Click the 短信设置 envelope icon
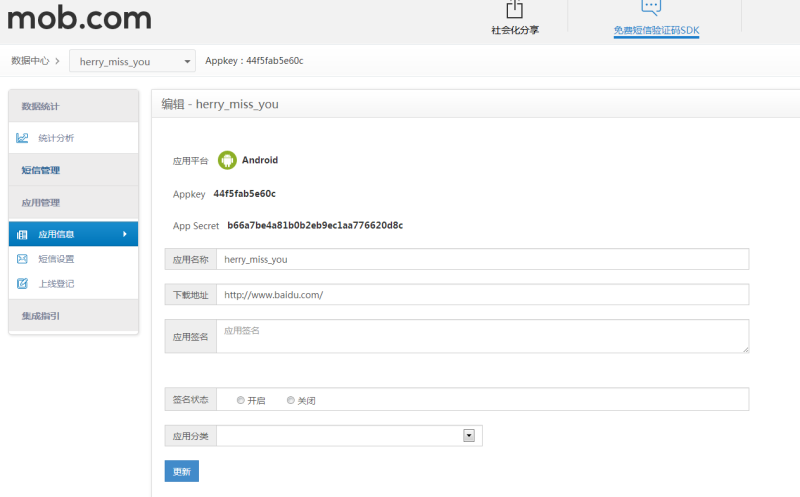 pyautogui.click(x=22, y=259)
